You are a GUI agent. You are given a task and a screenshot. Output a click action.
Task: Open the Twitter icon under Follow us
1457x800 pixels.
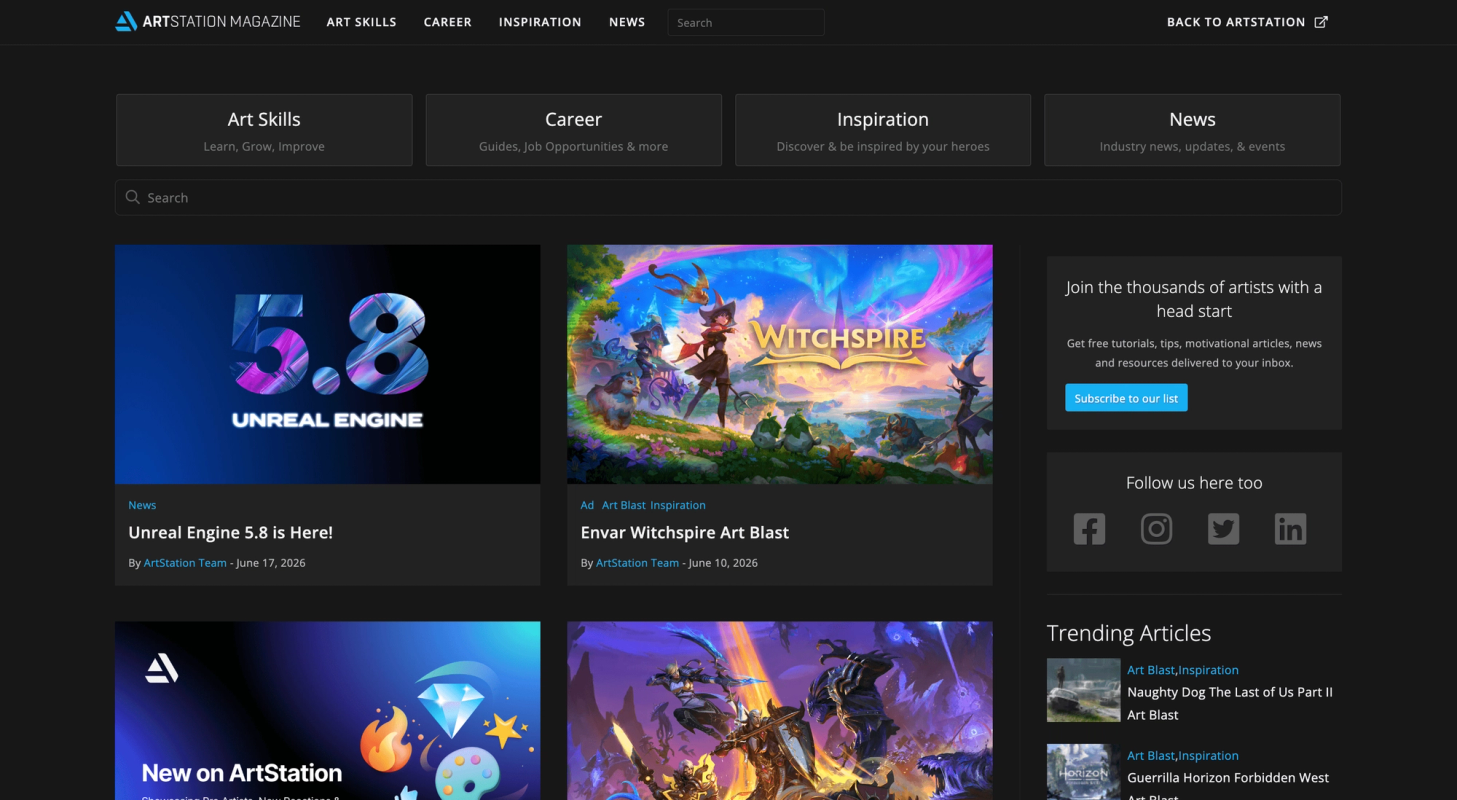pos(1223,529)
